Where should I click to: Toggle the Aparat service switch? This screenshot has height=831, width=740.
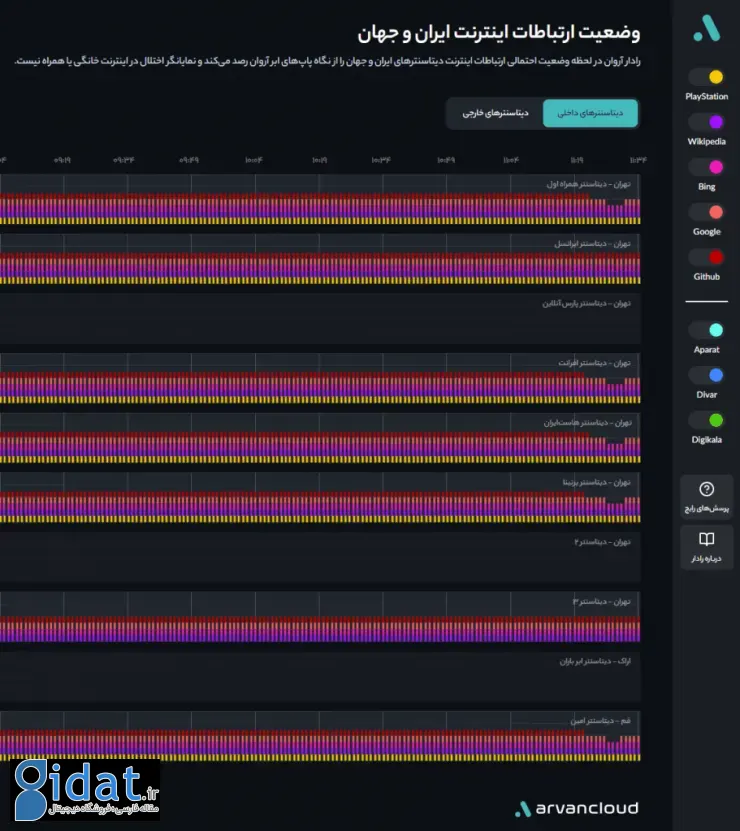pos(707,330)
